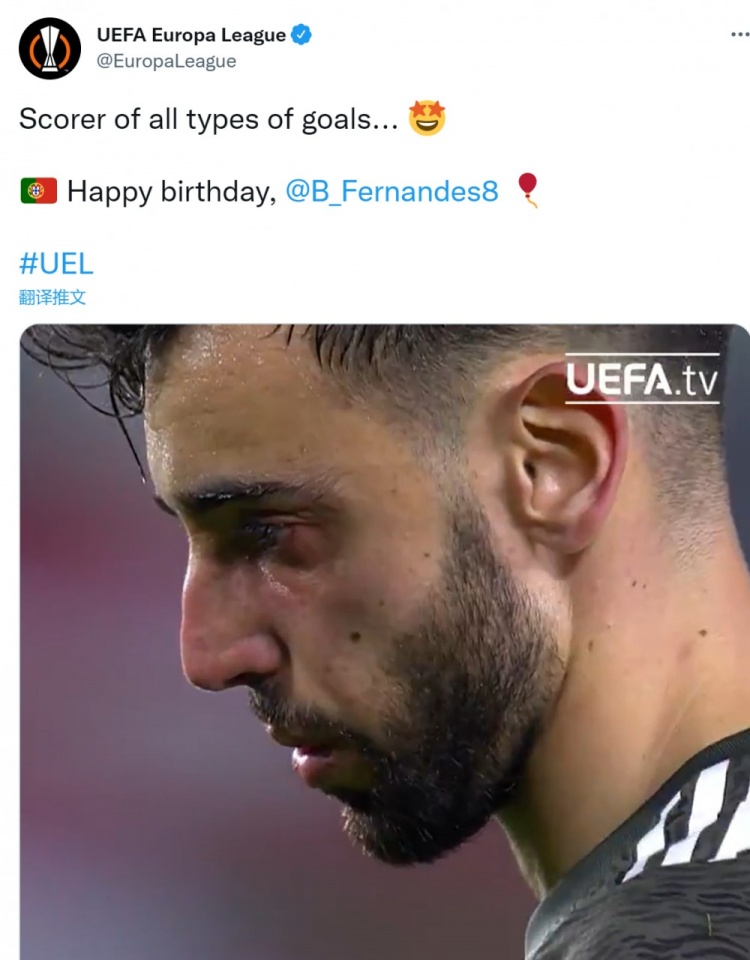This screenshot has width=750, height=960.
Task: Click the blue verified badge
Action: pyautogui.click(x=301, y=34)
